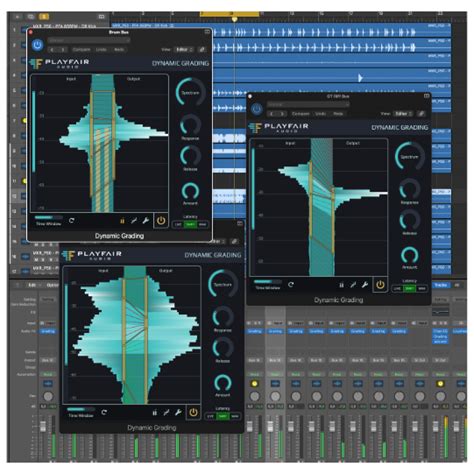Click the link icon in Drum Bus header
The image size is (474, 474).
(202, 49)
